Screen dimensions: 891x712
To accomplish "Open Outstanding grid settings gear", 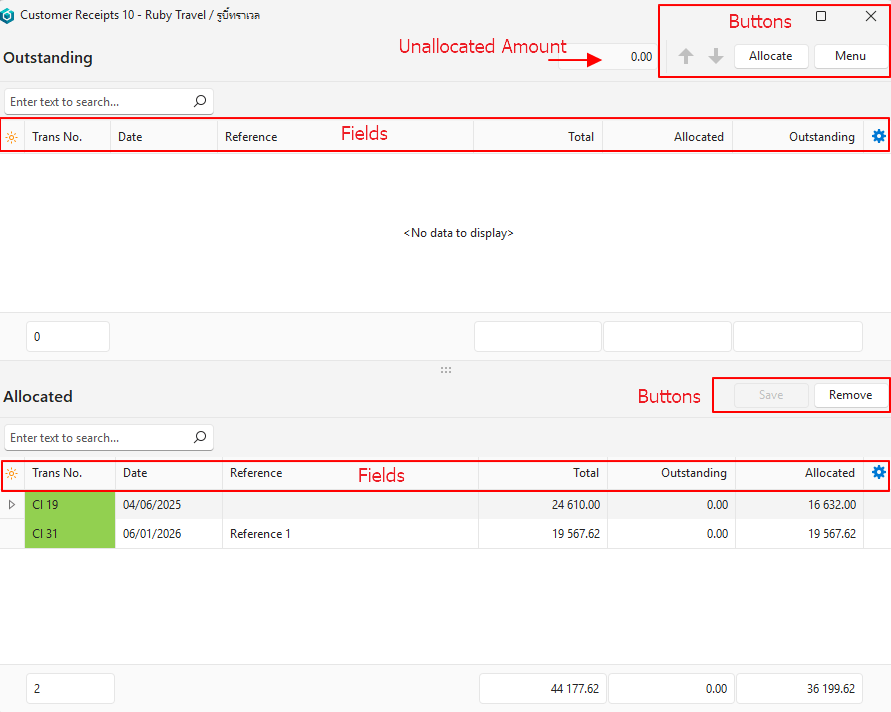I will [879, 136].
